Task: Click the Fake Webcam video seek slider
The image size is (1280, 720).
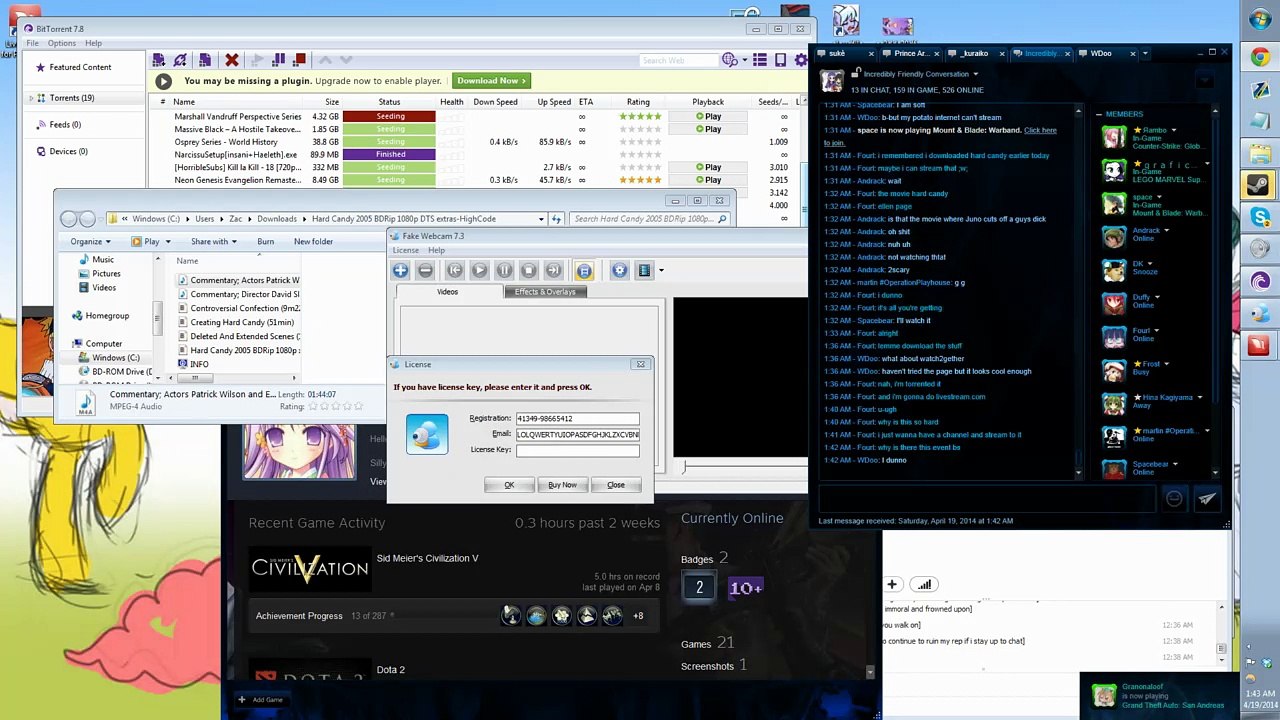Action: [x=744, y=466]
